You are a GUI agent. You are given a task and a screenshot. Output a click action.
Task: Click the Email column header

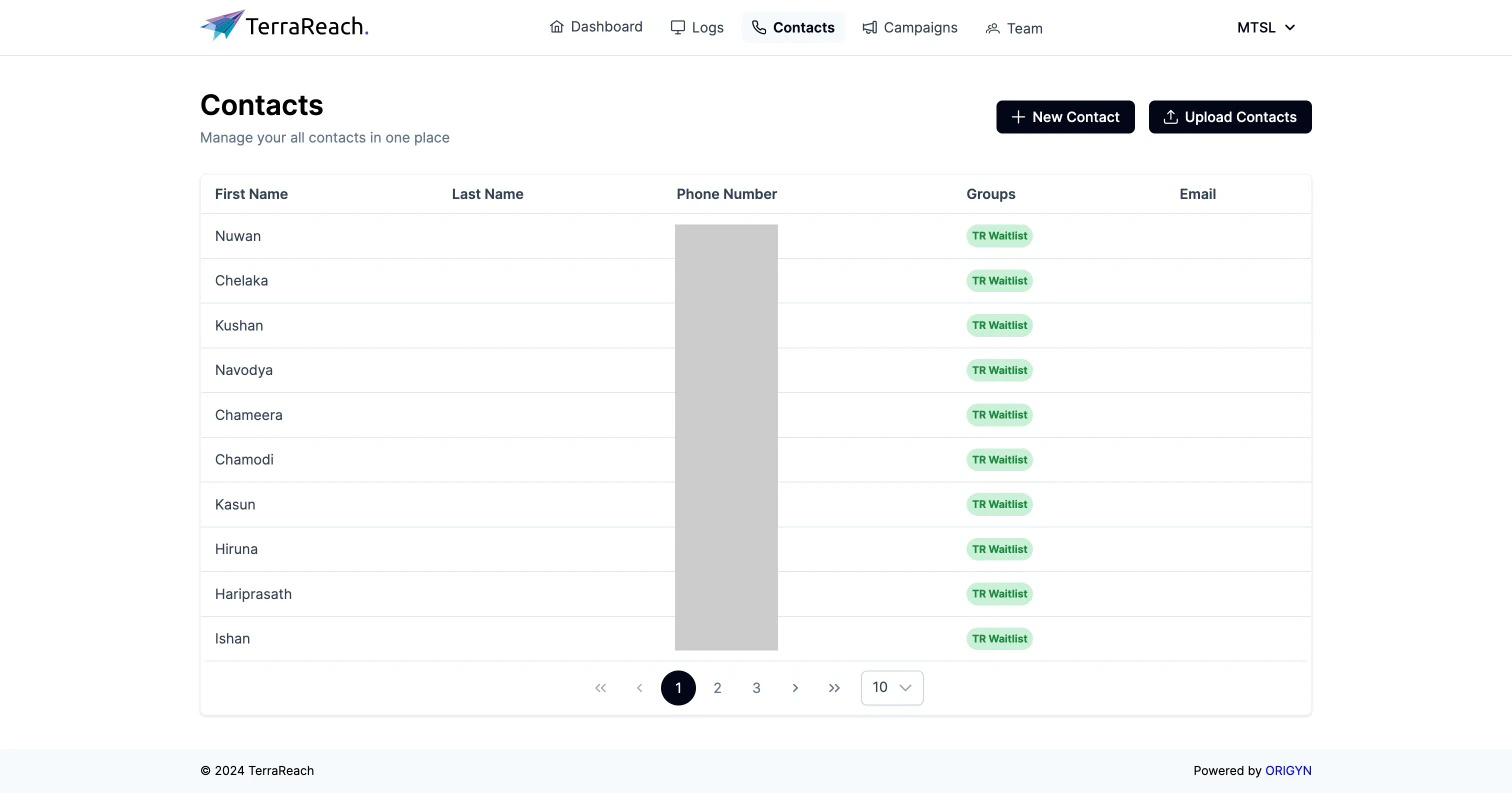[x=1198, y=194]
